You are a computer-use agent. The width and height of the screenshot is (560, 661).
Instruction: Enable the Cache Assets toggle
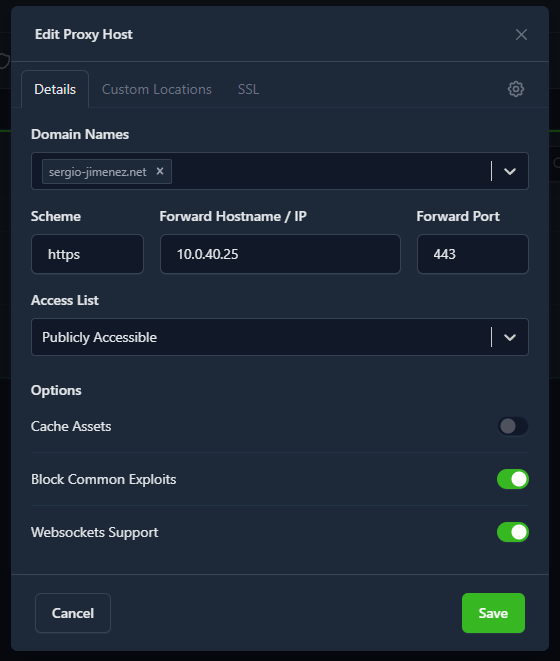click(513, 426)
